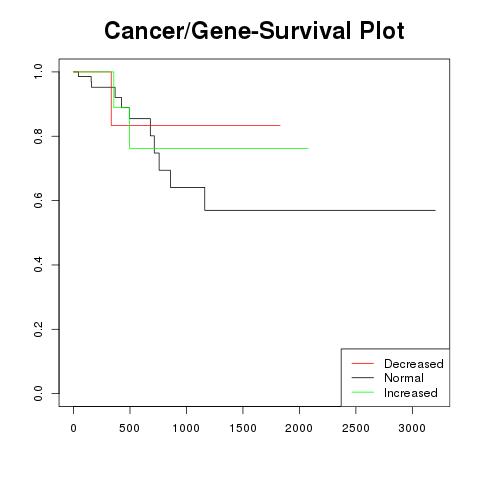480x480 pixels.
Task: Click the 500 x-axis tick label
Action: [x=129, y=428]
